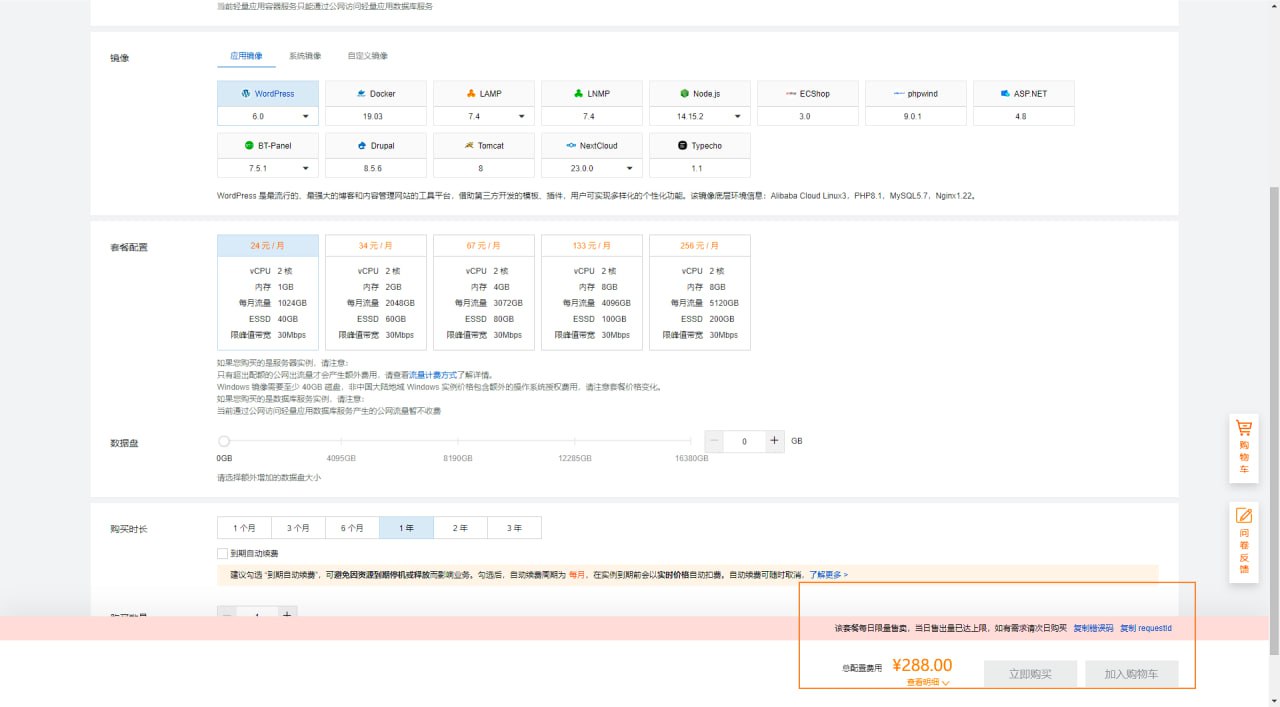
Task: Focus the data disk GB input field
Action: coord(744,441)
